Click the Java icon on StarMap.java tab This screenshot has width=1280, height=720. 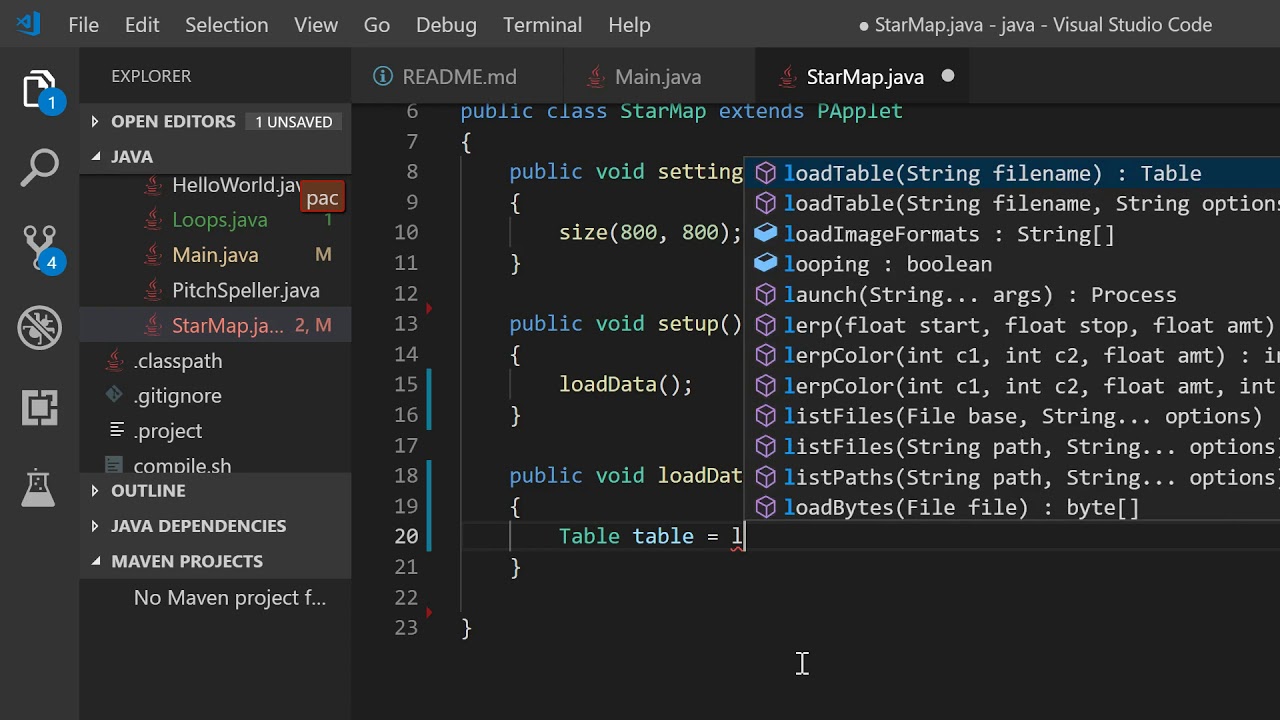coord(788,76)
